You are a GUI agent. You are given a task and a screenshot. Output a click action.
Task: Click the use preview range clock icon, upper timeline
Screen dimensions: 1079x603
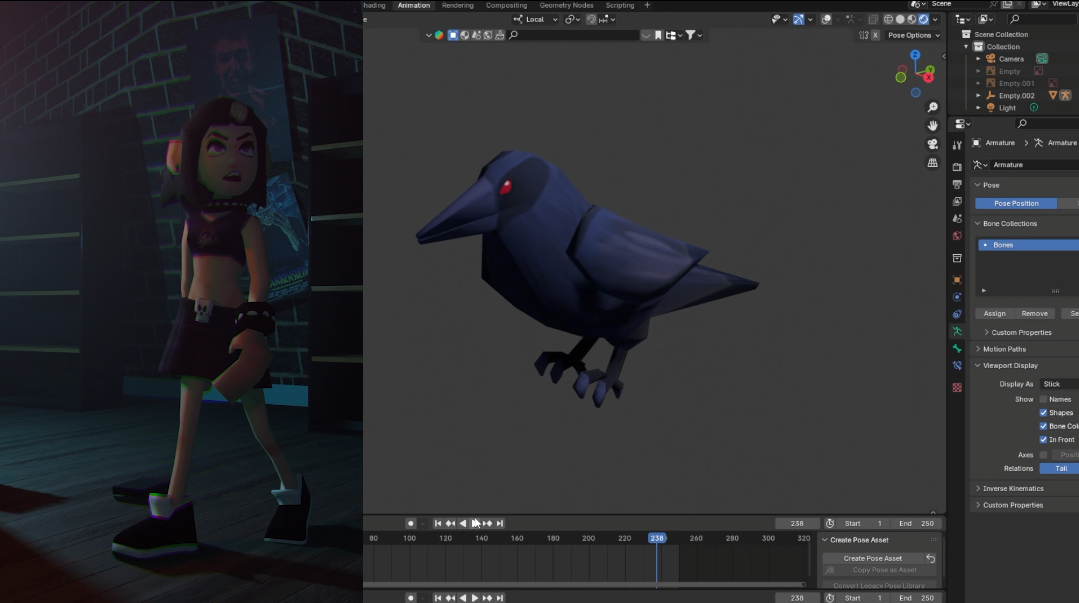click(830, 523)
